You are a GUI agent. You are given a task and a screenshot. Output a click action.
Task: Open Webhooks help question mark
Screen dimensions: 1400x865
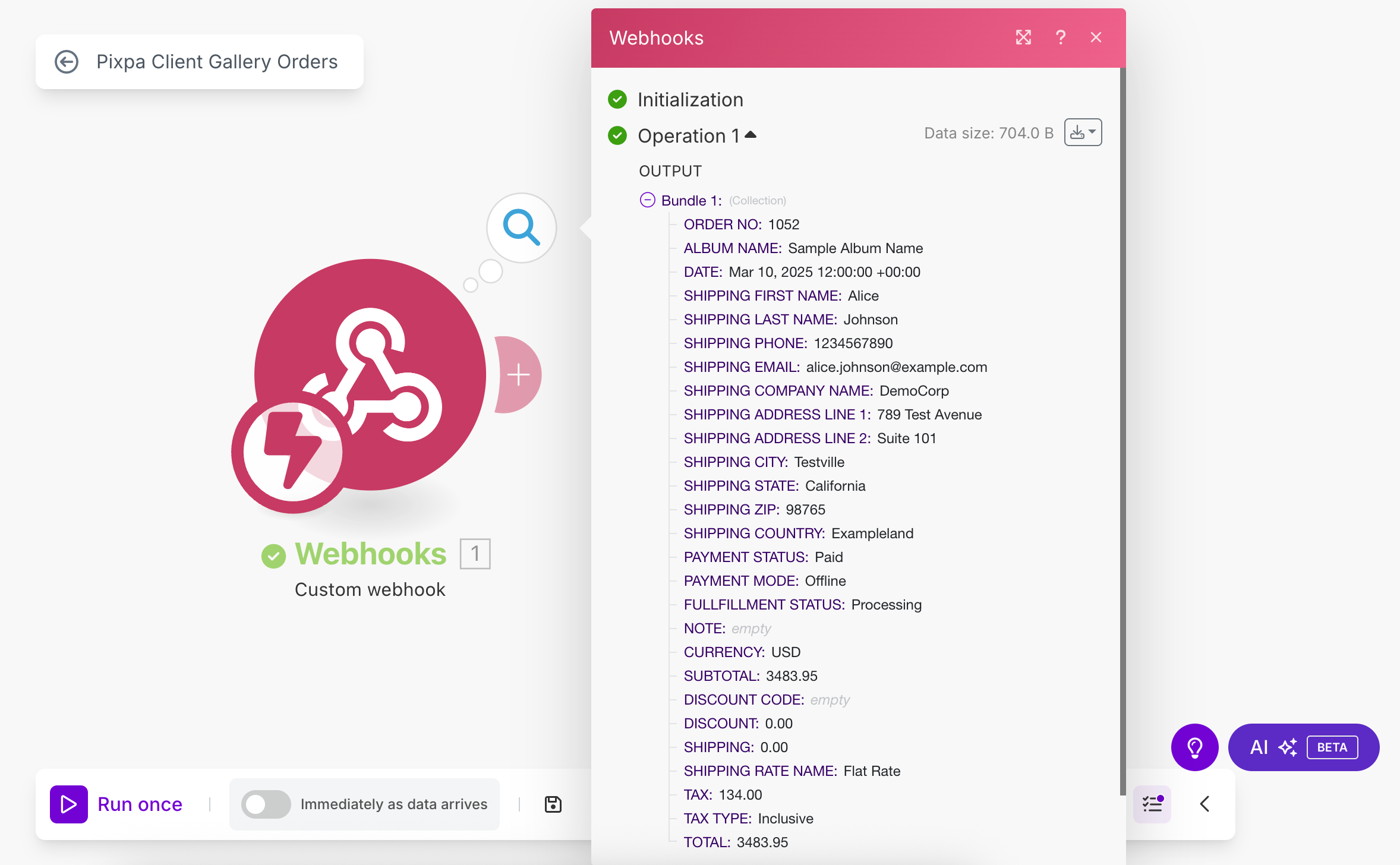click(x=1061, y=37)
